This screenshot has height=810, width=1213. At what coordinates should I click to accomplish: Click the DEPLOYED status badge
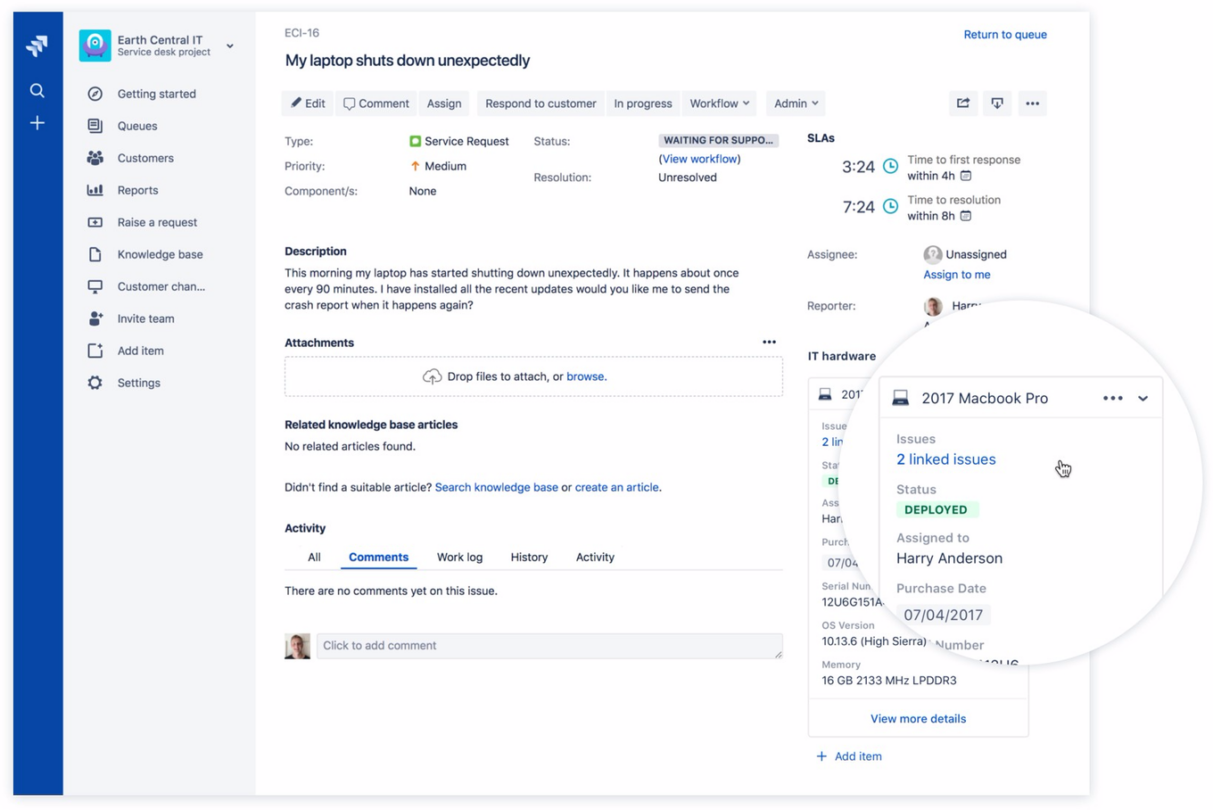pyautogui.click(x=936, y=510)
